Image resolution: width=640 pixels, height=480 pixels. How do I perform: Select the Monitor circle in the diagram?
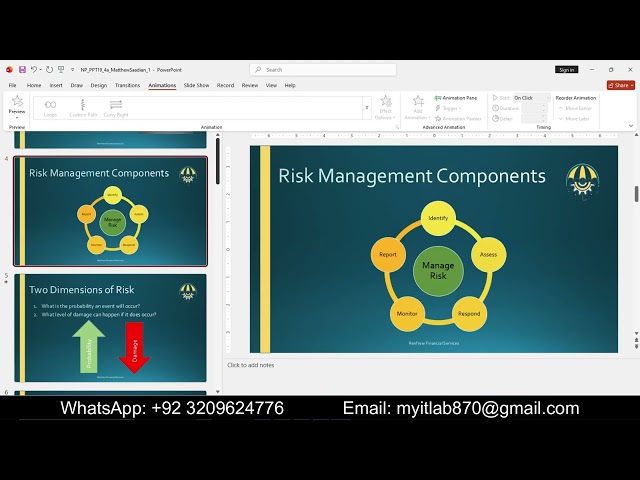click(x=407, y=313)
